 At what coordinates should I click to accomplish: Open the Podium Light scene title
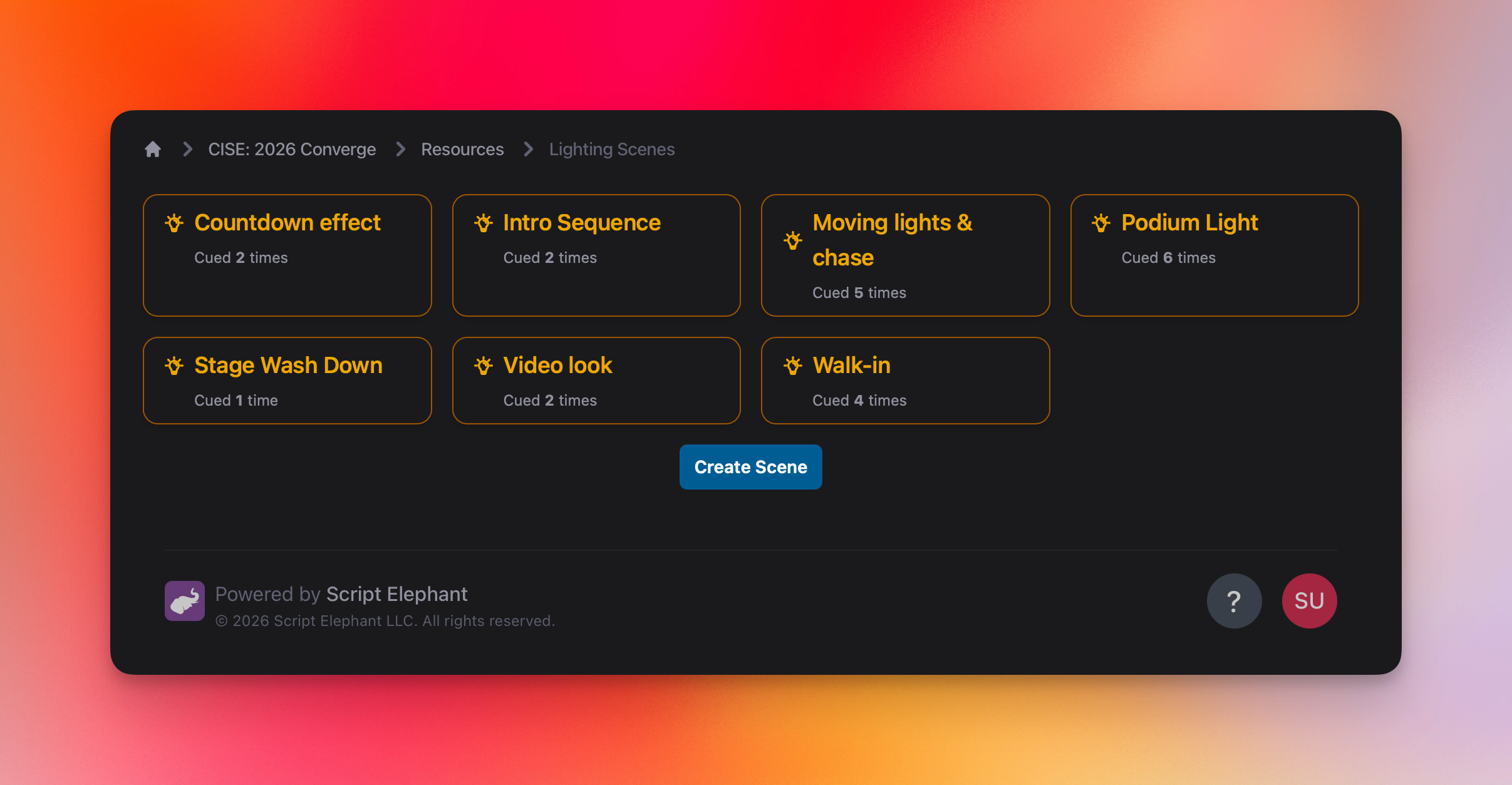[1189, 223]
